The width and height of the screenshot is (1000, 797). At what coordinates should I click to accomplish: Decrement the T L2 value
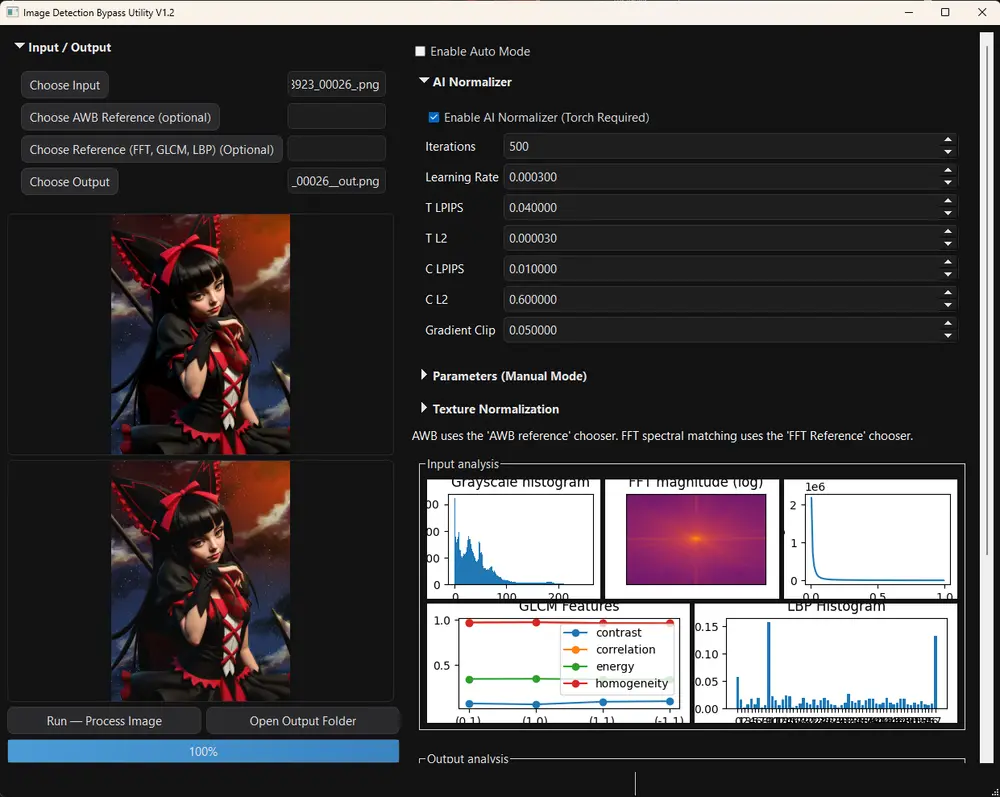tap(947, 243)
